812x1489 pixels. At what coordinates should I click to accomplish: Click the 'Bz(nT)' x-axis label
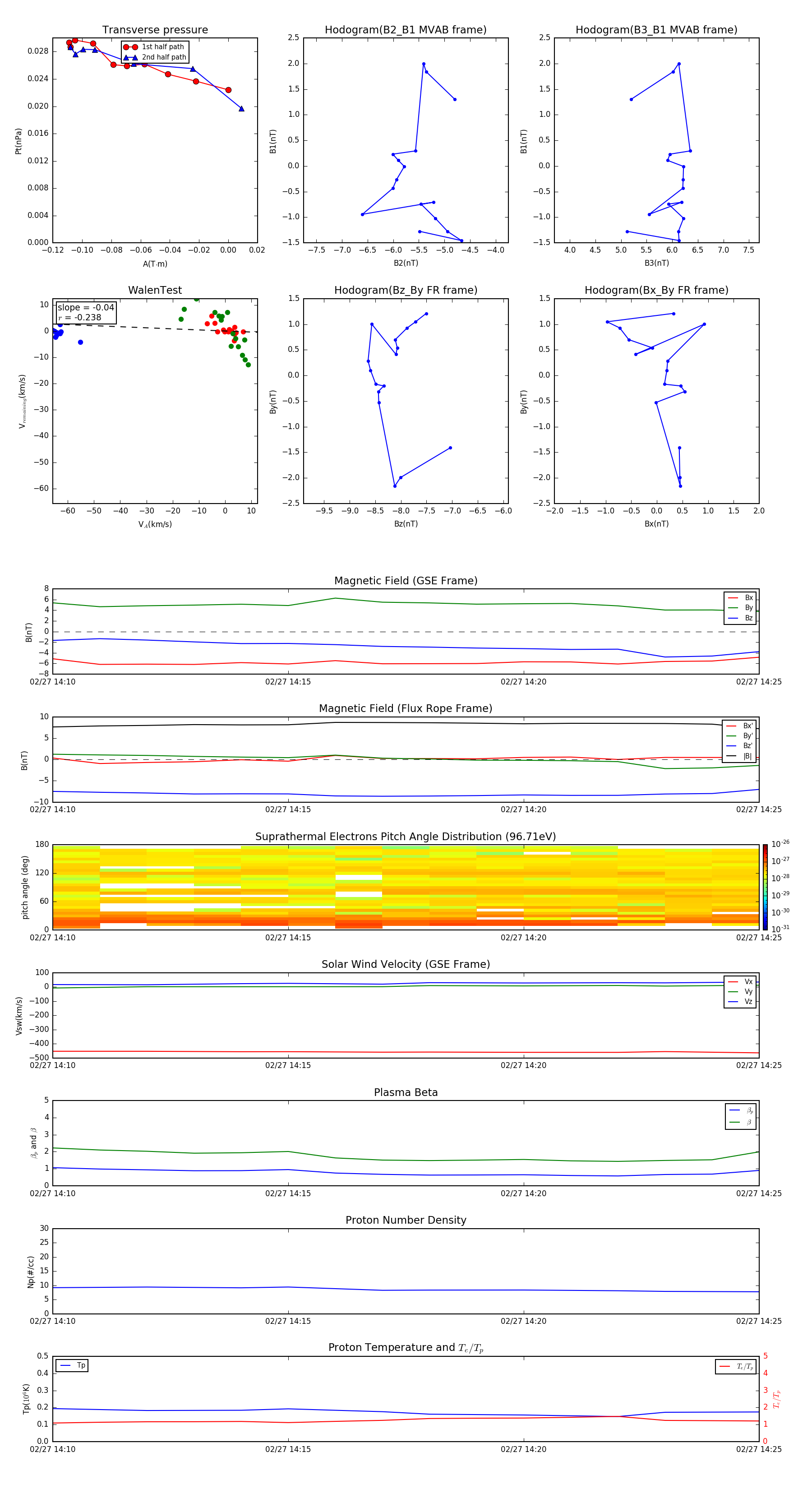coord(406,524)
